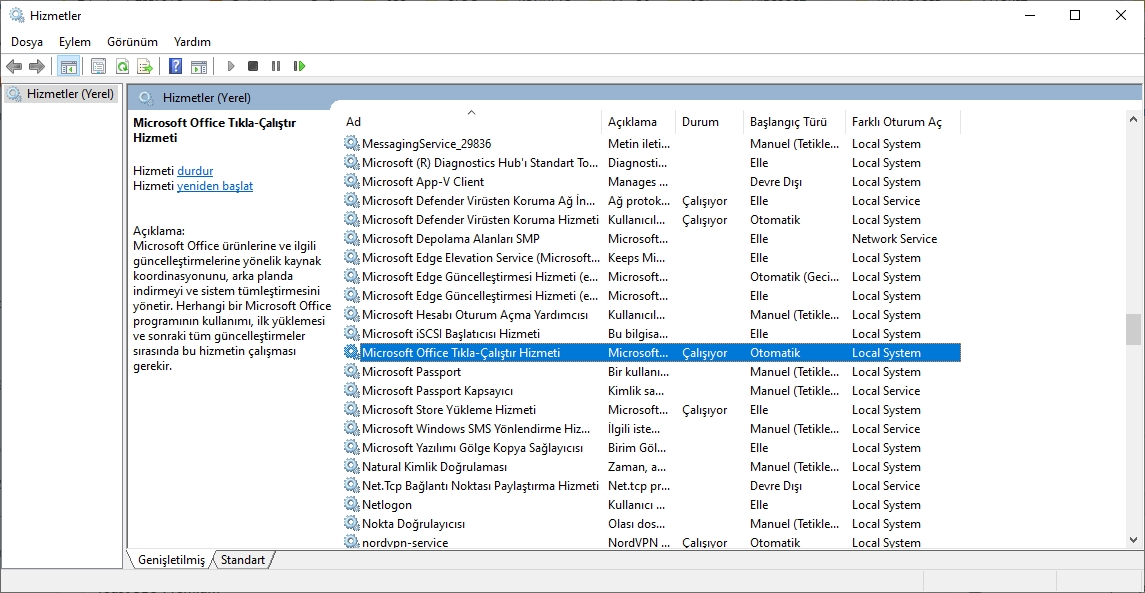Select Net.Tcp Bağlantı Noktası Paylaştırma Hizmeti row
Image resolution: width=1145 pixels, height=593 pixels.
click(x=651, y=486)
